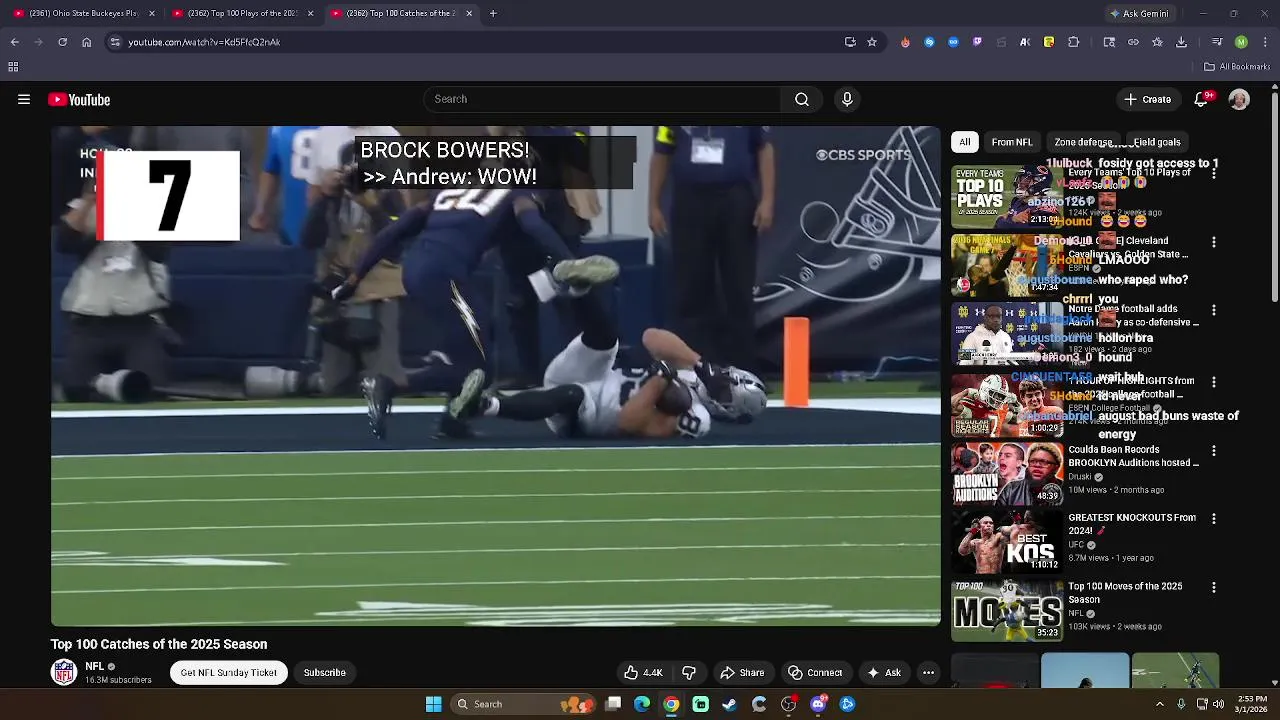Open the YouTube guide hamburger menu
The width and height of the screenshot is (1280, 720).
click(x=24, y=99)
